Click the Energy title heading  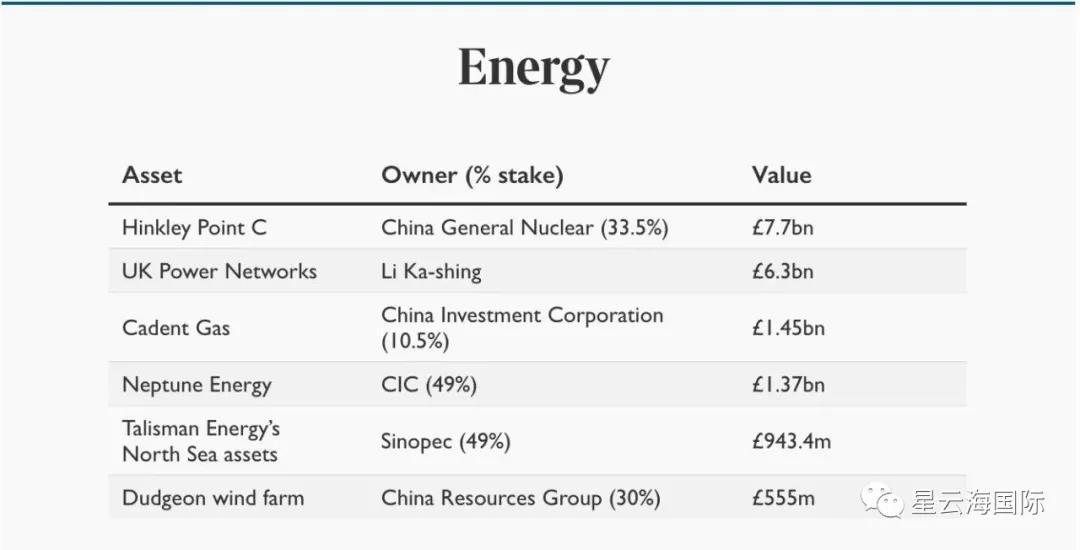pos(533,68)
